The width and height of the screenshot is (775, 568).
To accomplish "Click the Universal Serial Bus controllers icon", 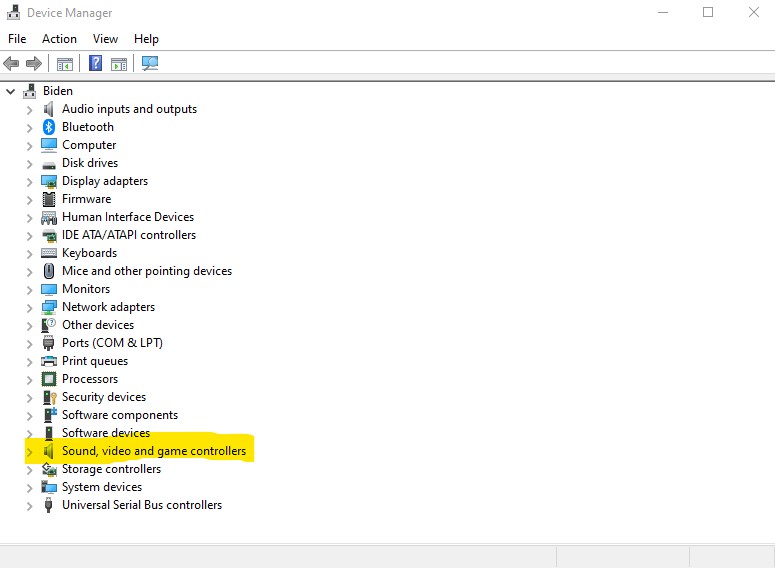I will pyautogui.click(x=49, y=505).
